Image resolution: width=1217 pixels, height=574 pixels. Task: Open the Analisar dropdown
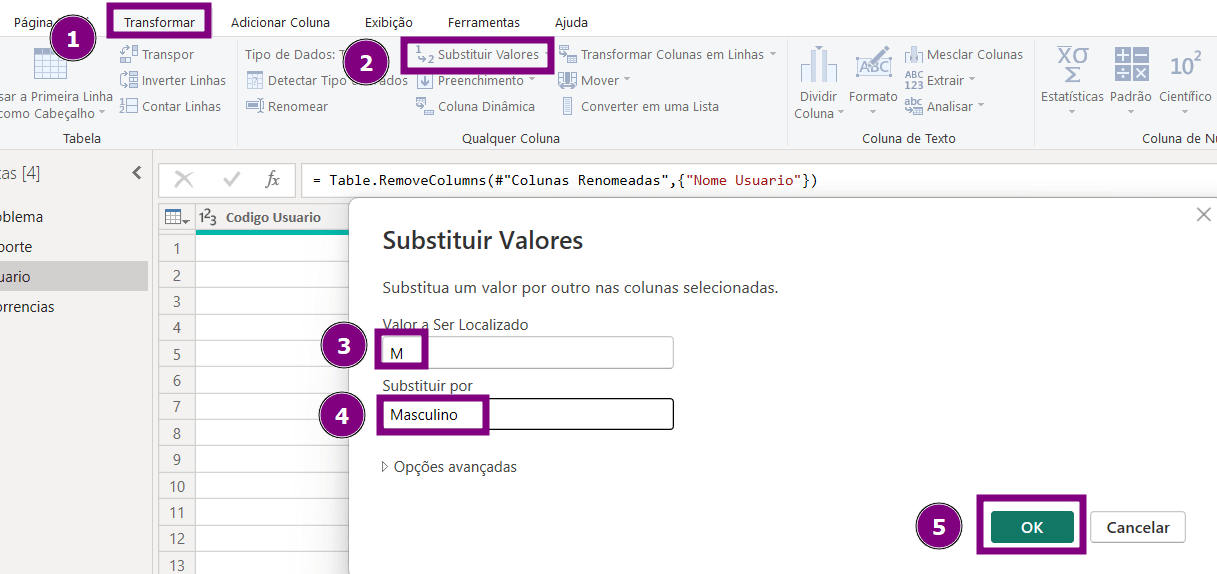[945, 106]
